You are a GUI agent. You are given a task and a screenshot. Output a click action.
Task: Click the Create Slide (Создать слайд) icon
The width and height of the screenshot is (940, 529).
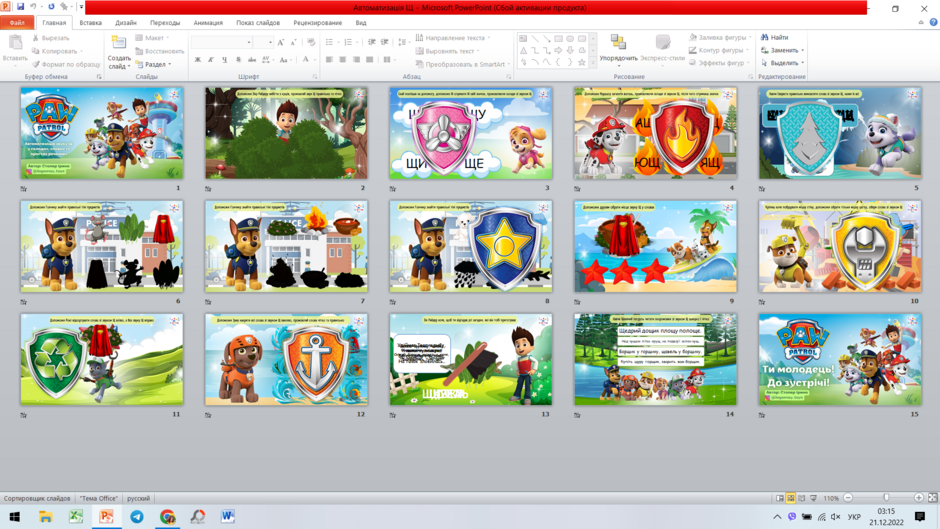click(x=119, y=43)
